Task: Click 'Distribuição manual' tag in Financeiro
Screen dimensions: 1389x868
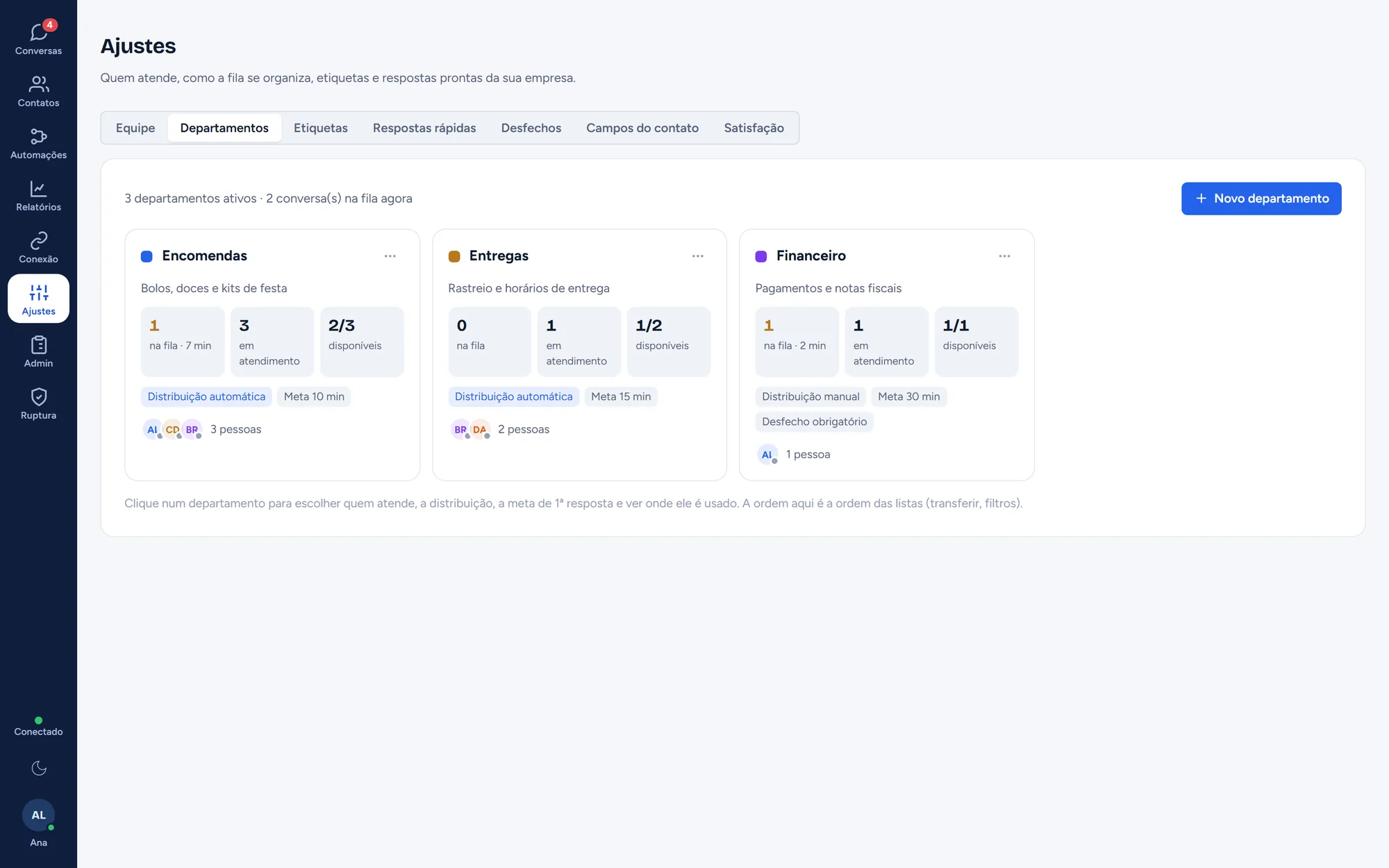Action: point(810,397)
